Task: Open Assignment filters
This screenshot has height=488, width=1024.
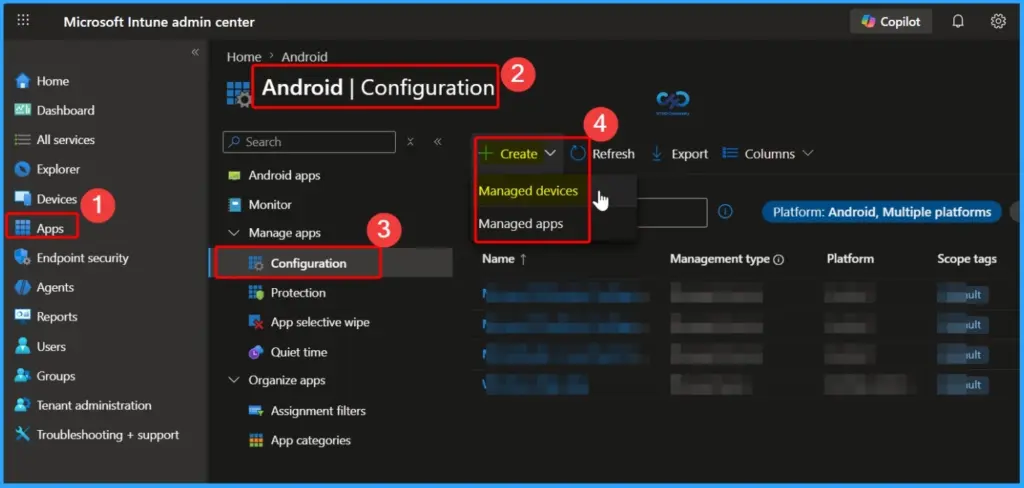Action: (318, 411)
